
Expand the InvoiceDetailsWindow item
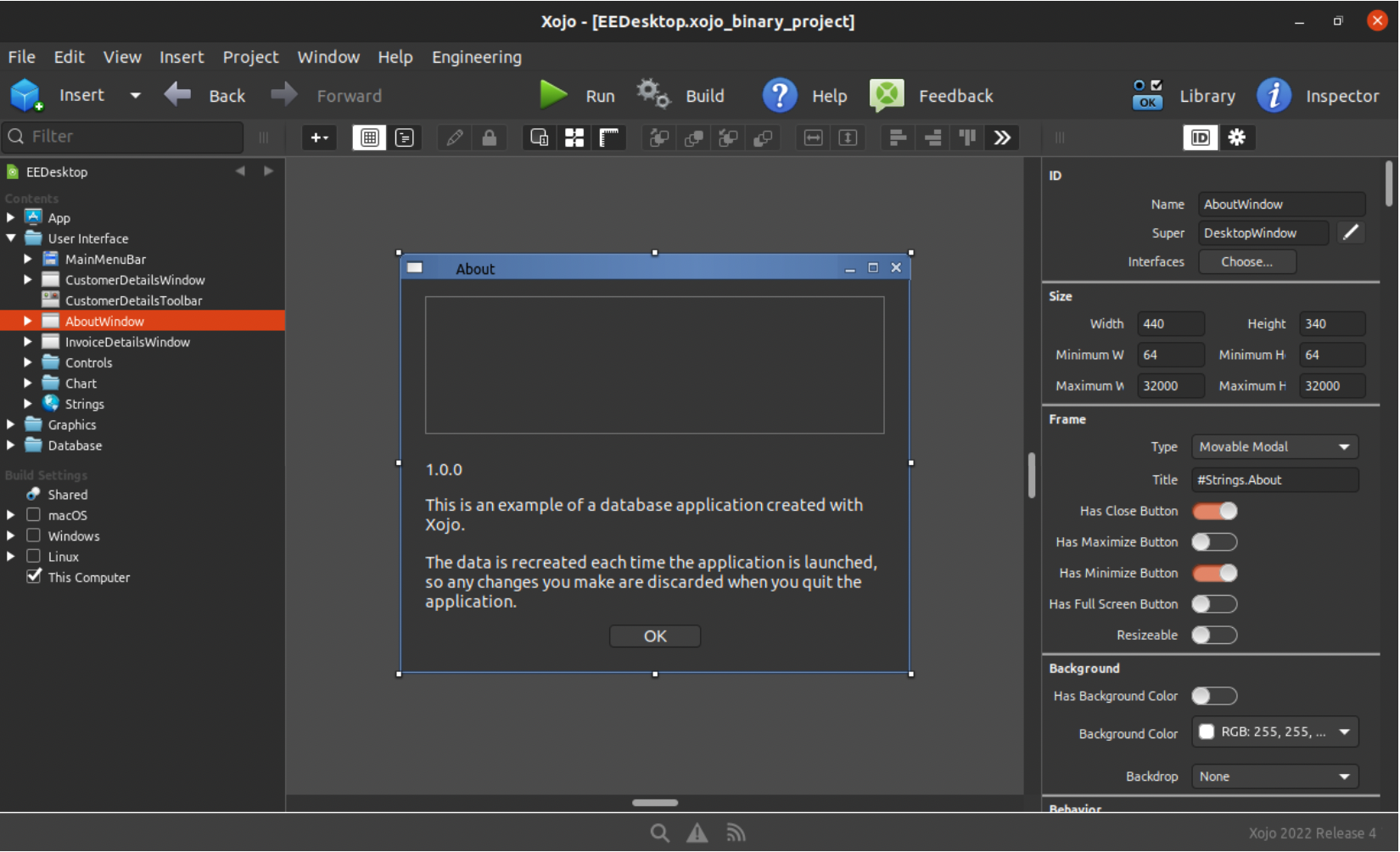click(x=27, y=342)
